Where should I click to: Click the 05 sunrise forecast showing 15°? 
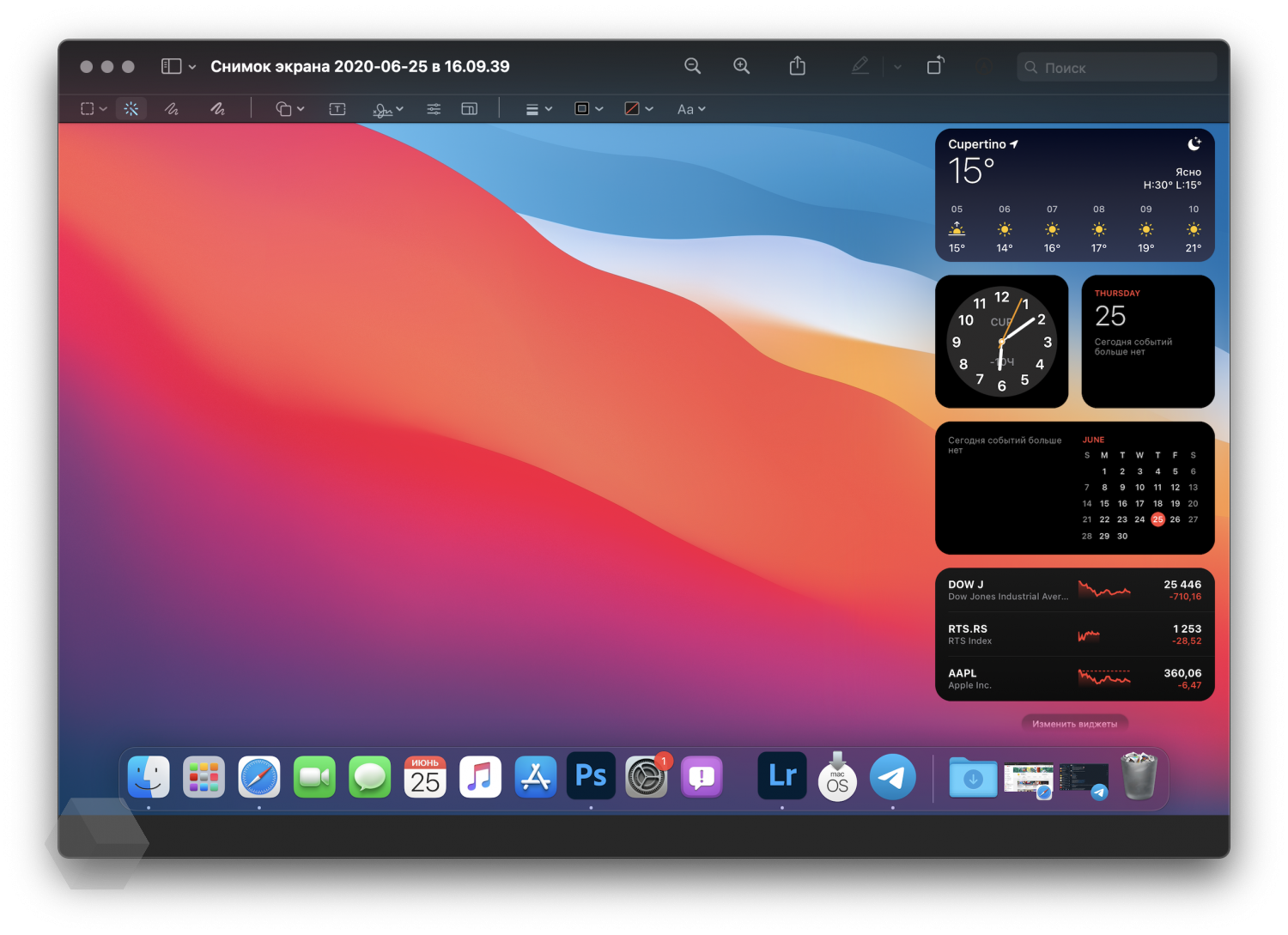tap(957, 228)
